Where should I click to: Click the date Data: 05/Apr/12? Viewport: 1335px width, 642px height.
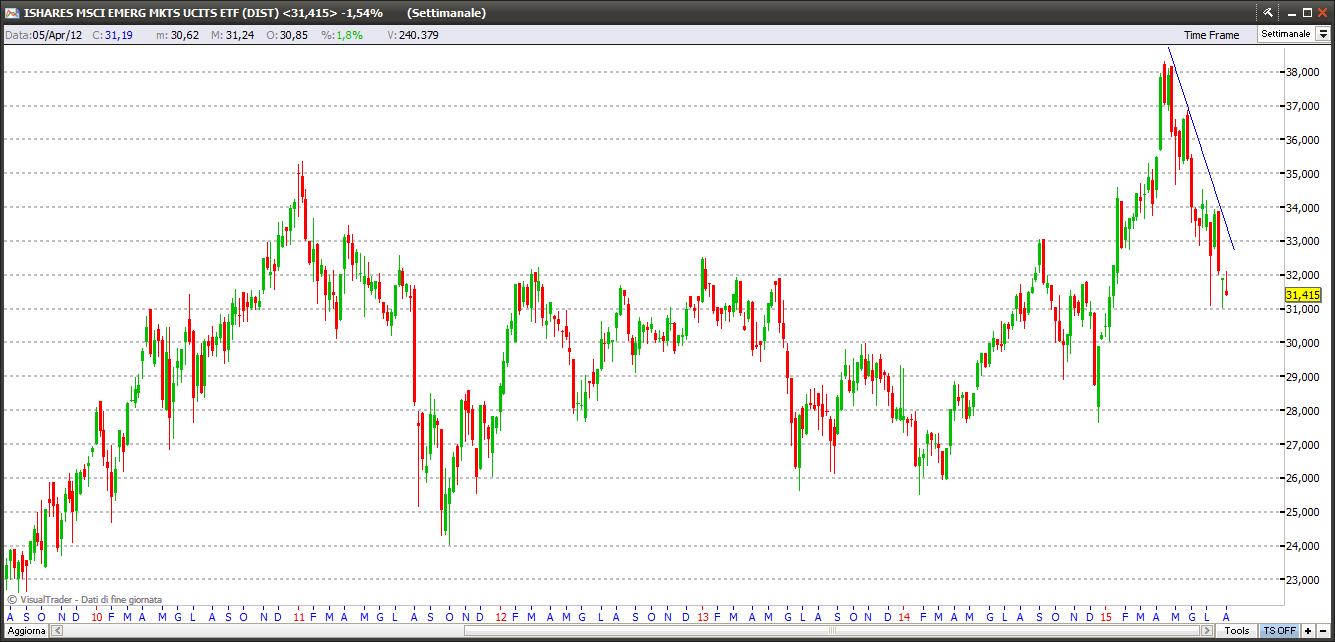point(43,35)
